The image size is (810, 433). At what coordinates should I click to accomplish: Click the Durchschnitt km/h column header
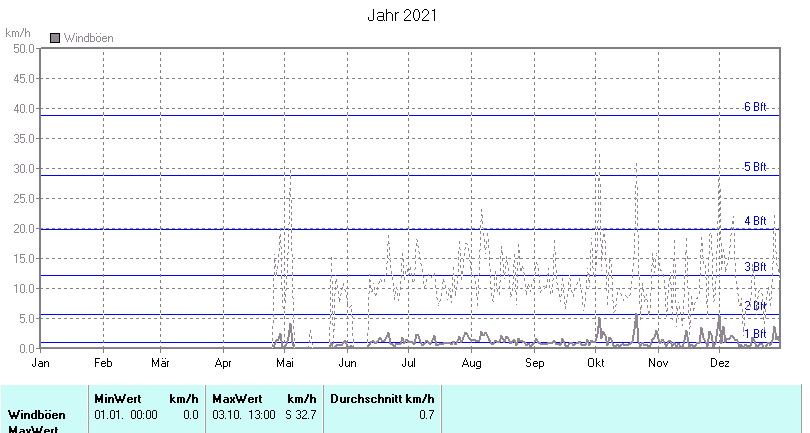pyautogui.click(x=382, y=398)
